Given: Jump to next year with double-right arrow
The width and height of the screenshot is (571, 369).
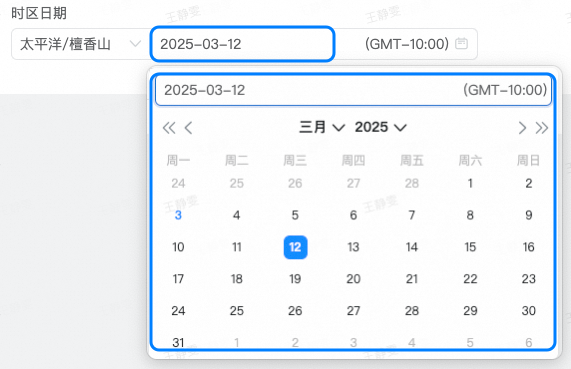Looking at the screenshot, I should click(x=542, y=128).
